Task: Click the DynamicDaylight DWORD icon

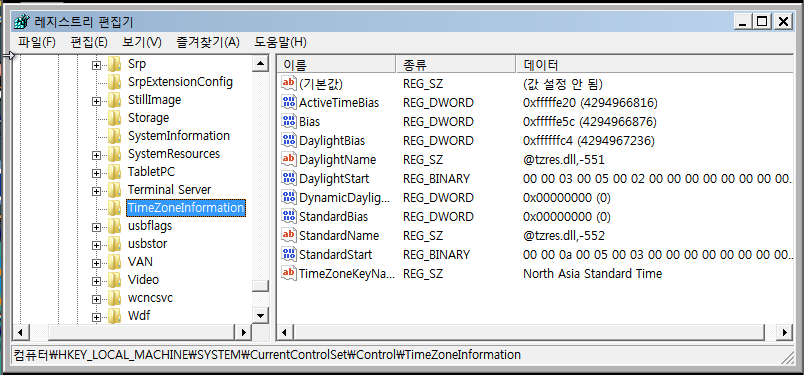Action: tap(289, 198)
